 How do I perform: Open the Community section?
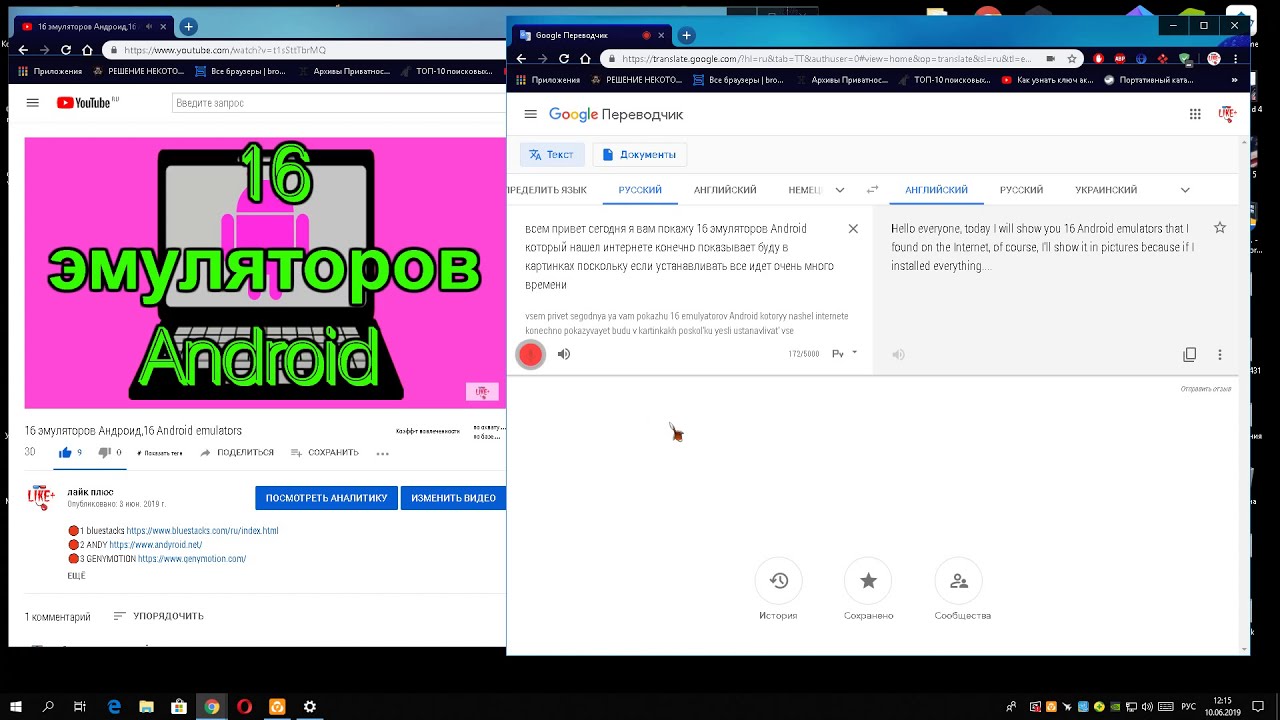point(962,591)
